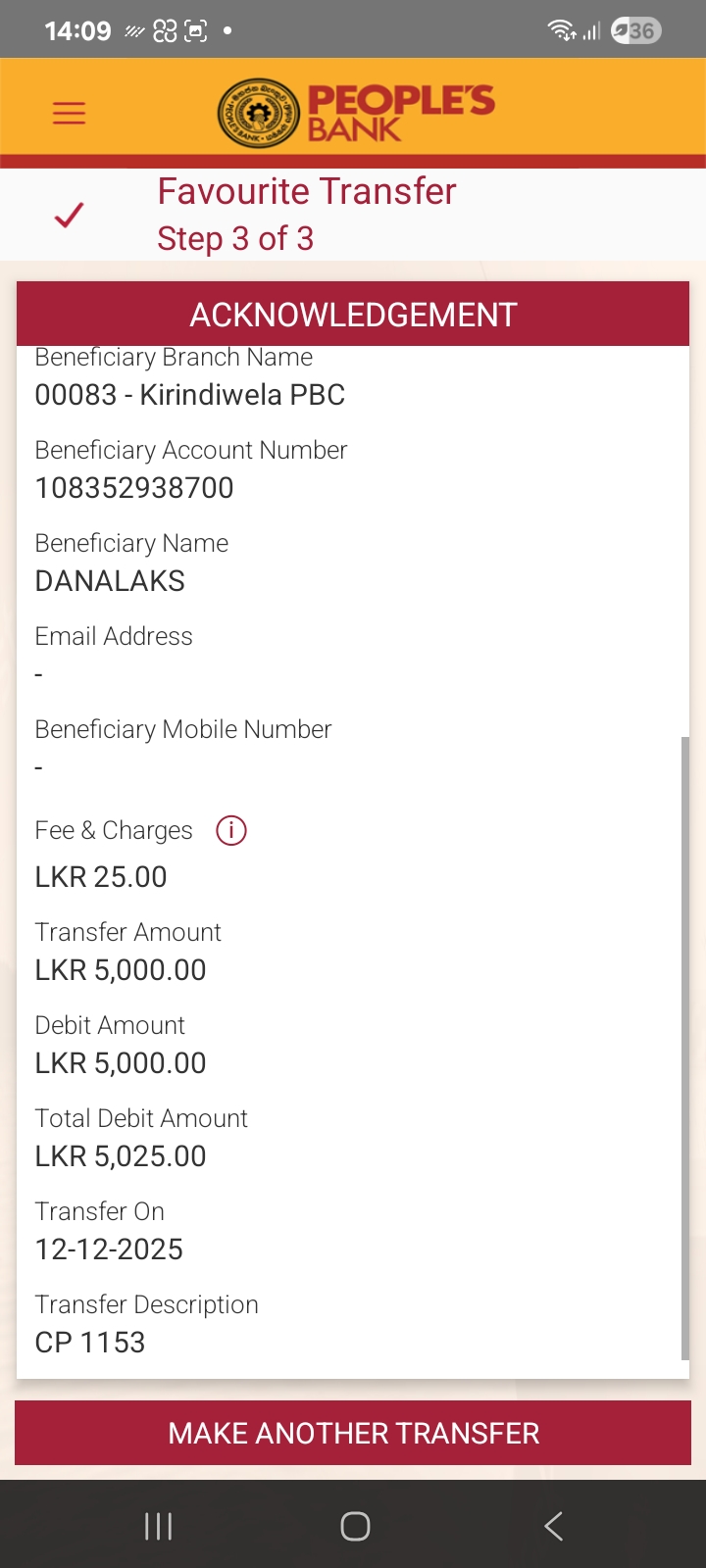Tap the Acknowledgement header bar
Viewport: 706px width, 1568px height.
pyautogui.click(x=353, y=315)
